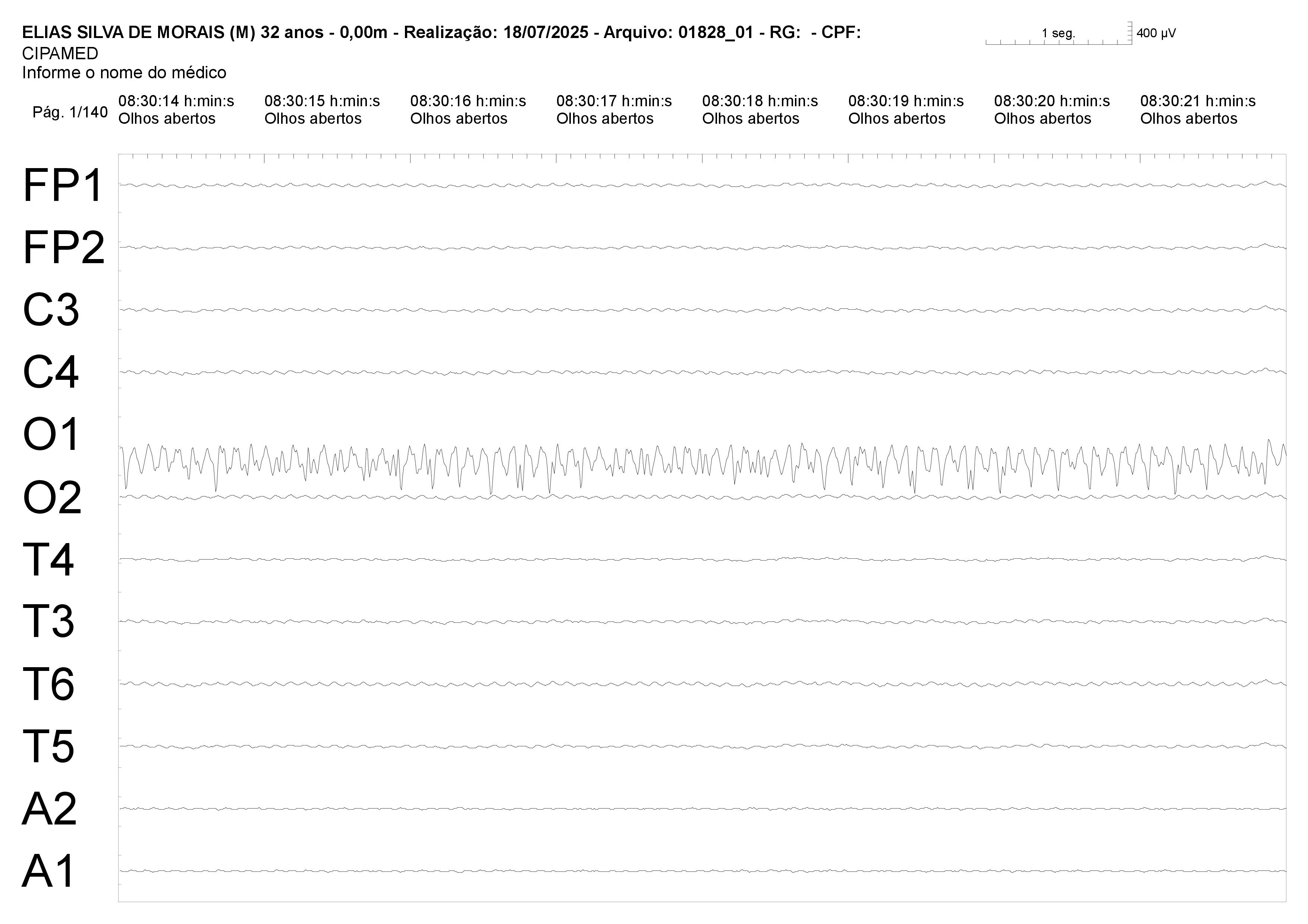Click the 08:30:19 h:min:s timestamp
Image resolution: width=1308 pixels, height=924 pixels.
tap(906, 101)
